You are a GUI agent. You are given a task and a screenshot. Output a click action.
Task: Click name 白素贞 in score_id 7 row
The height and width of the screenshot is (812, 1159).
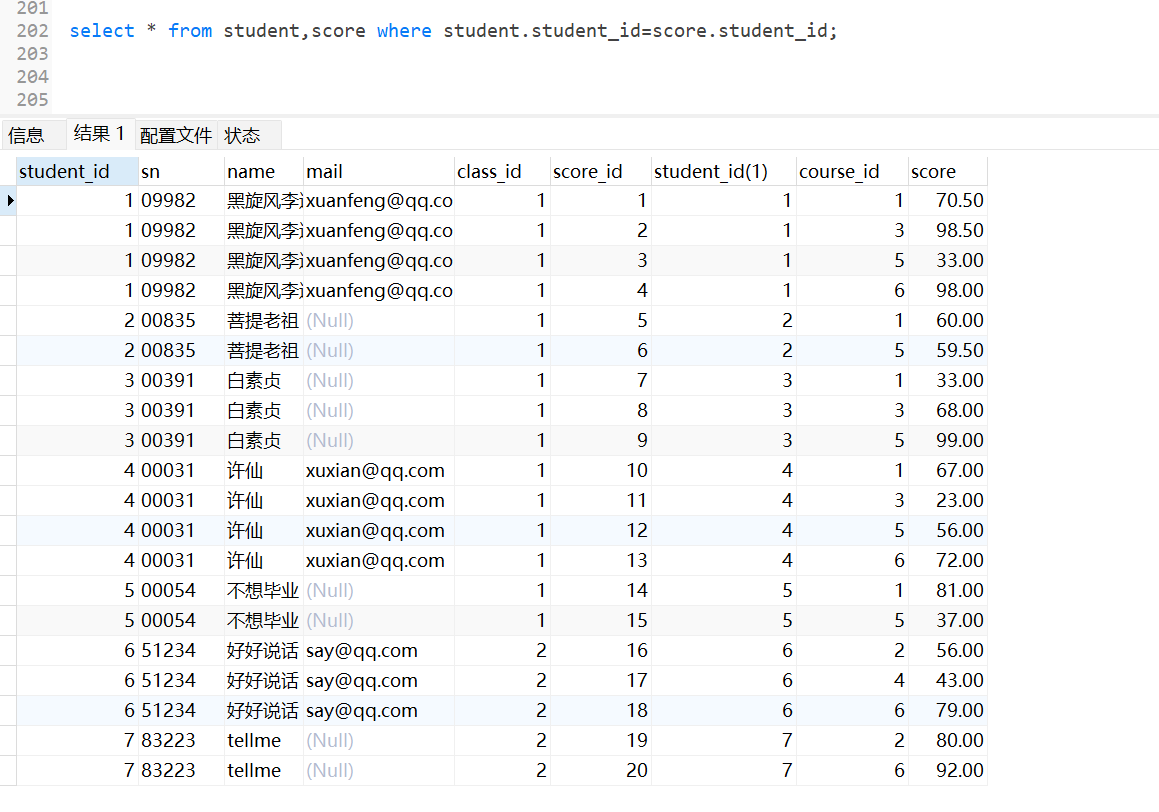263,380
